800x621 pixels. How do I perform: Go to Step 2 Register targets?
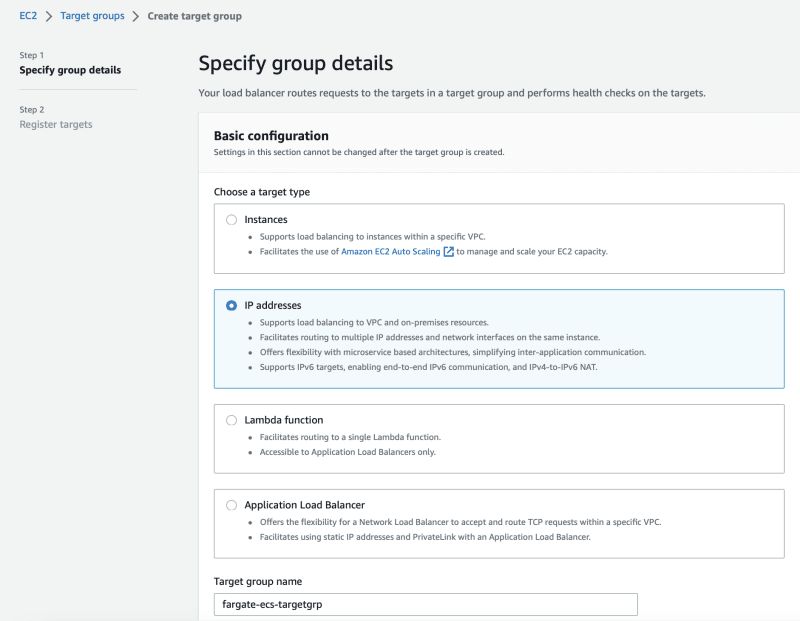(x=56, y=125)
